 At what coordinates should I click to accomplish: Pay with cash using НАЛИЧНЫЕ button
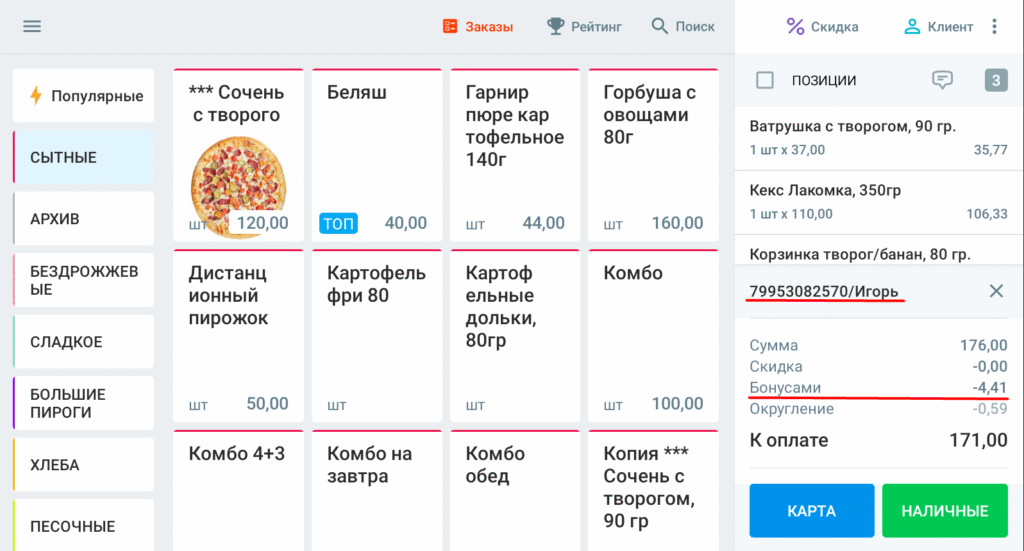(x=945, y=511)
